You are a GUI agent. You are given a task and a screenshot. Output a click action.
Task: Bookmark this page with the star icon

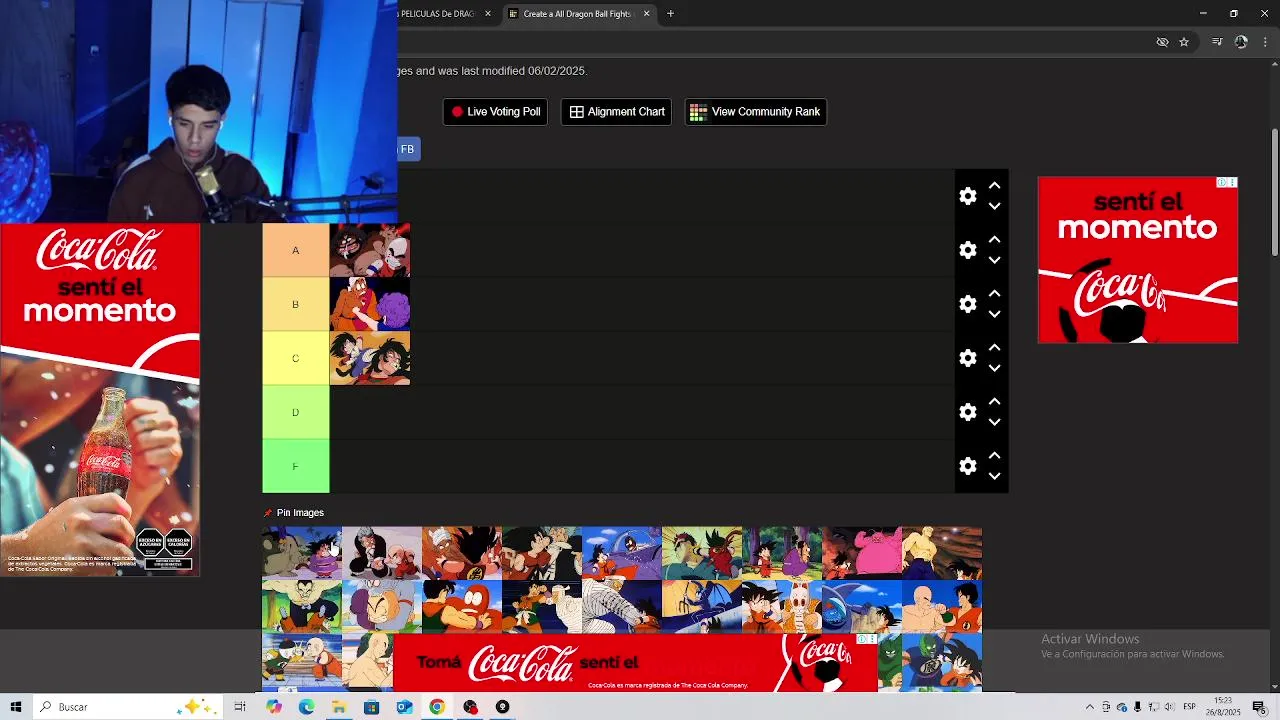click(1184, 42)
